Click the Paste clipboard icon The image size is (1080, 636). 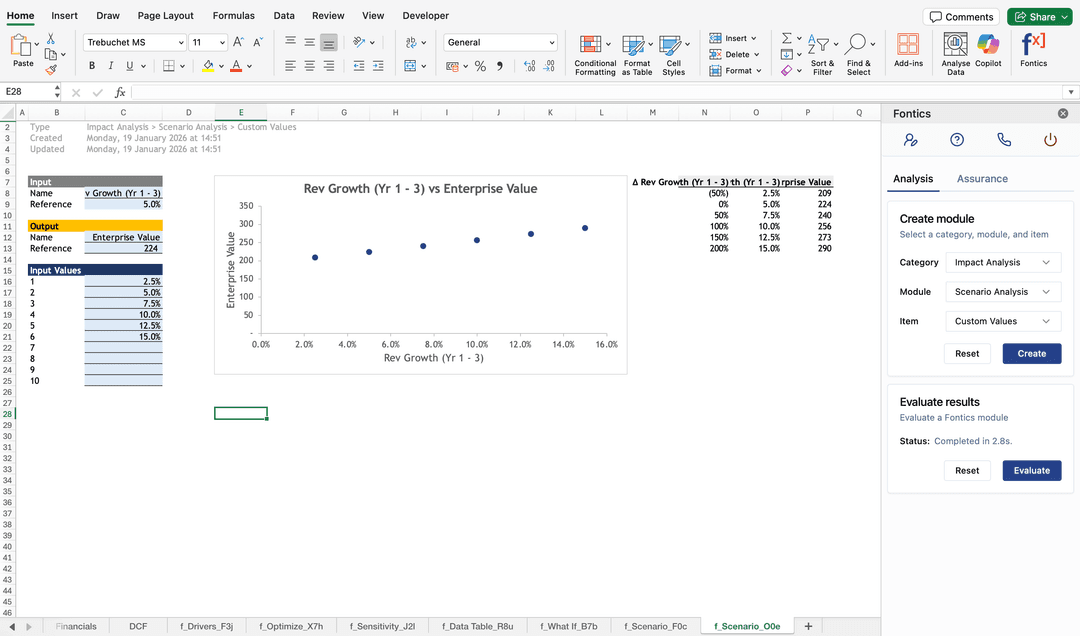point(20,46)
